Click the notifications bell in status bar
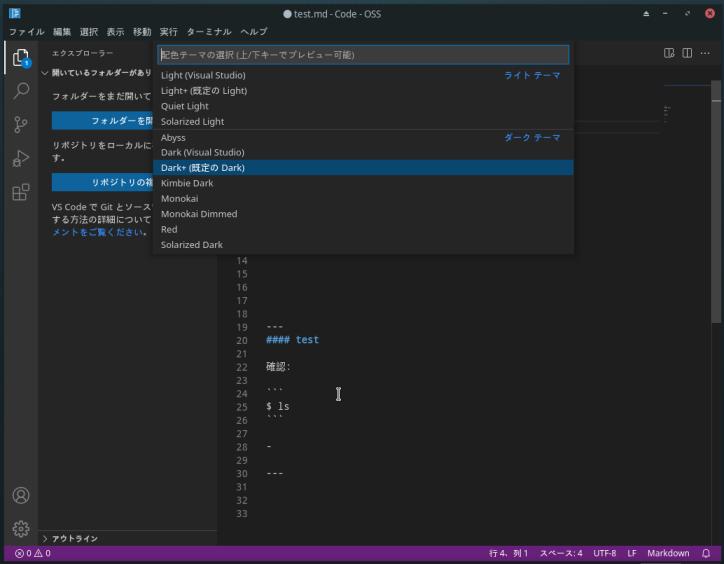 pyautogui.click(x=706, y=553)
